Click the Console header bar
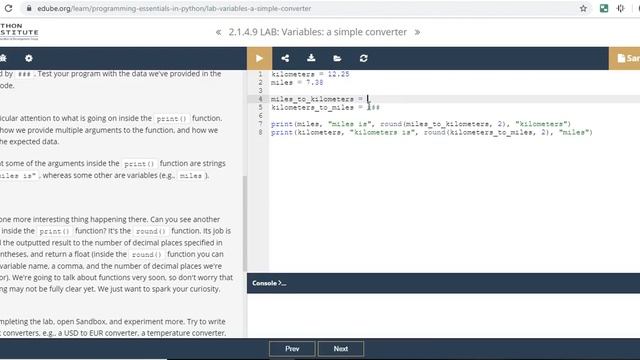The height and width of the screenshot is (360, 640). click(443, 283)
